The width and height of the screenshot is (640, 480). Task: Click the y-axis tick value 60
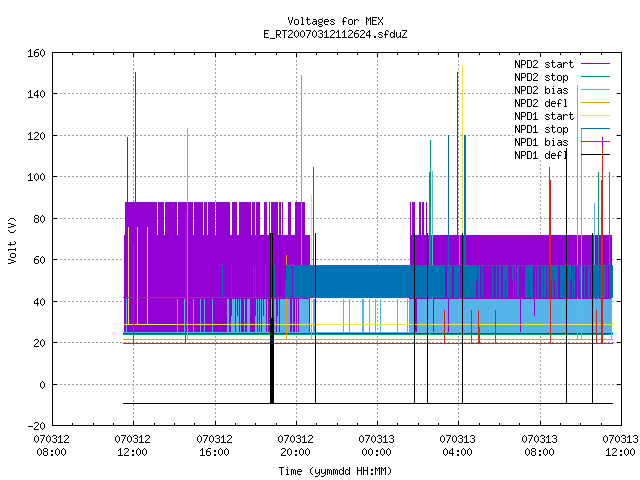39,260
